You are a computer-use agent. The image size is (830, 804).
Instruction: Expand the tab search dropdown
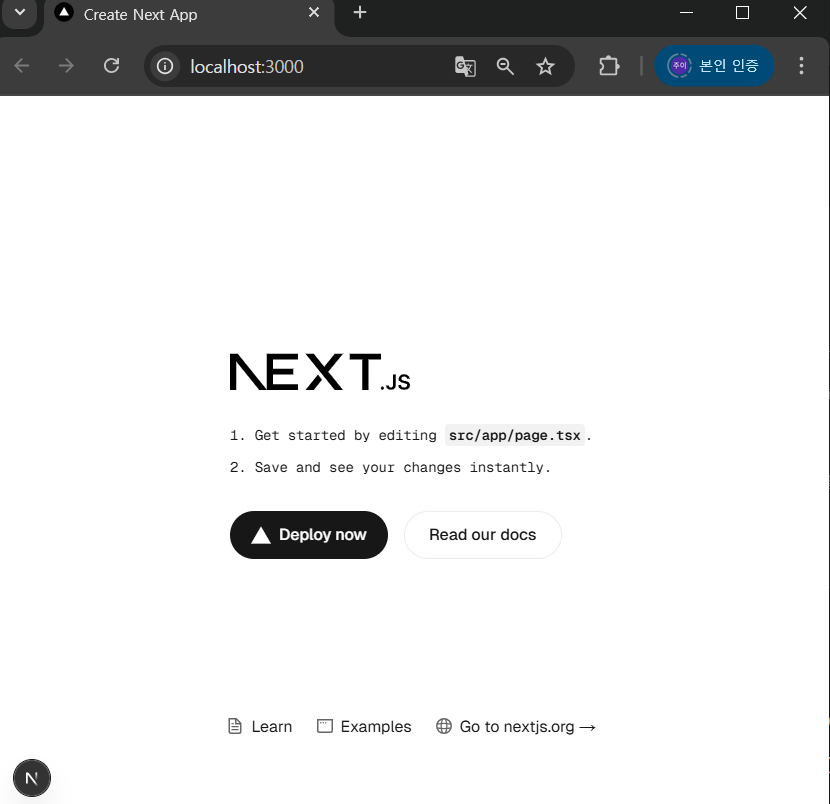[19, 13]
